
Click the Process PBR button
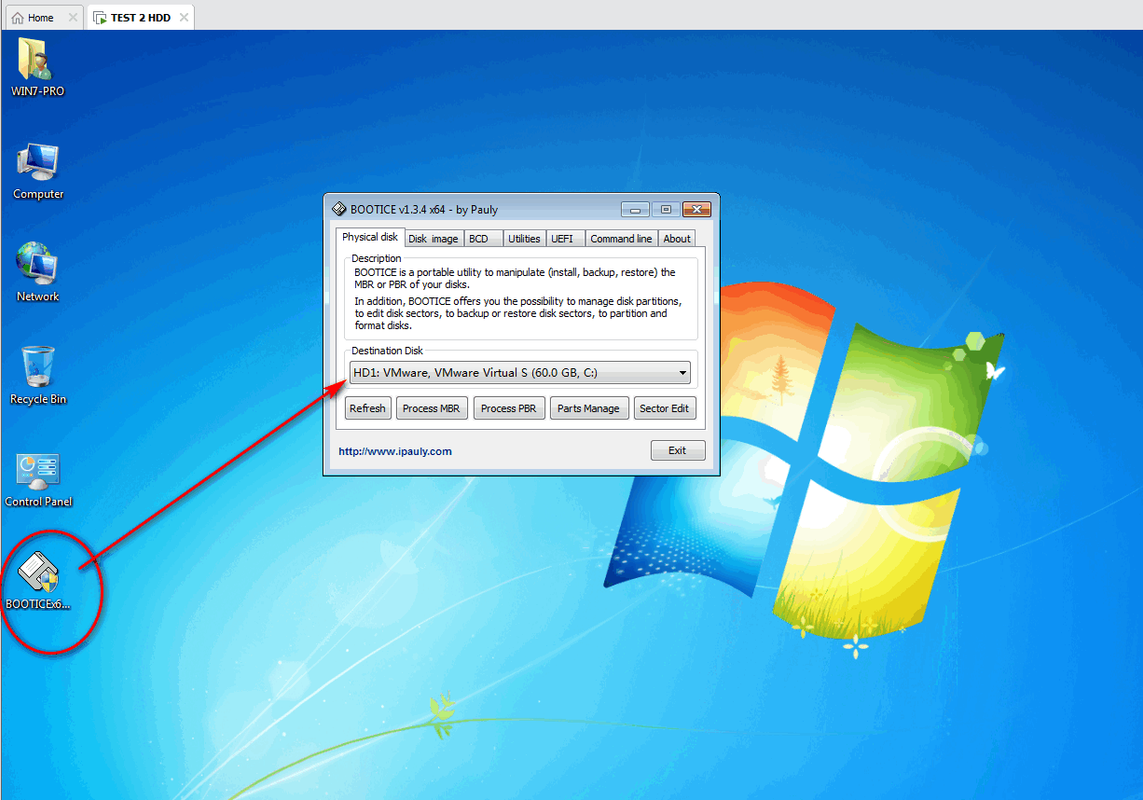tap(508, 408)
